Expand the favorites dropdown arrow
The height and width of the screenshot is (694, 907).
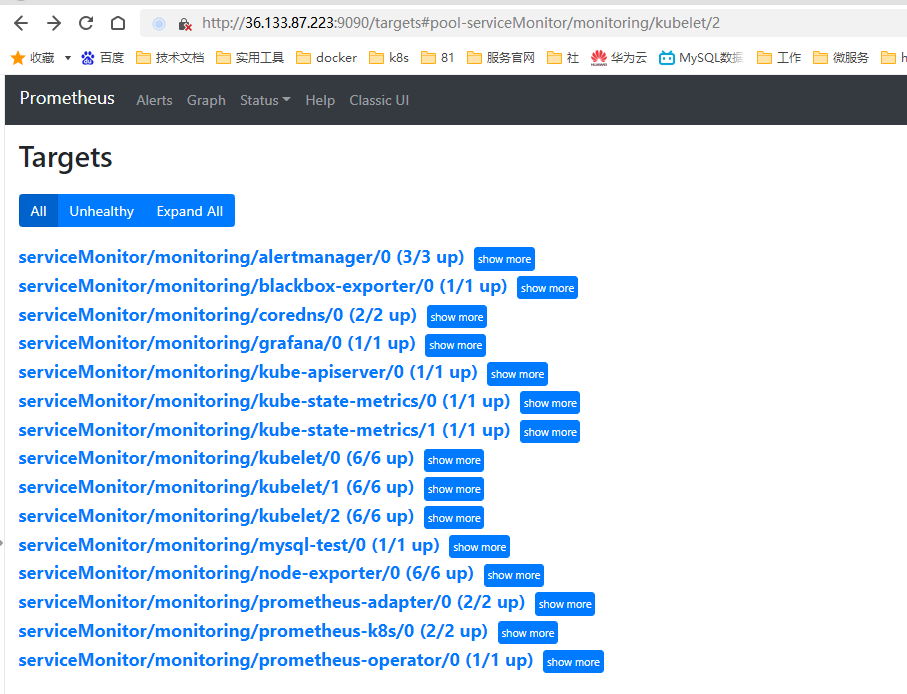click(x=68, y=58)
